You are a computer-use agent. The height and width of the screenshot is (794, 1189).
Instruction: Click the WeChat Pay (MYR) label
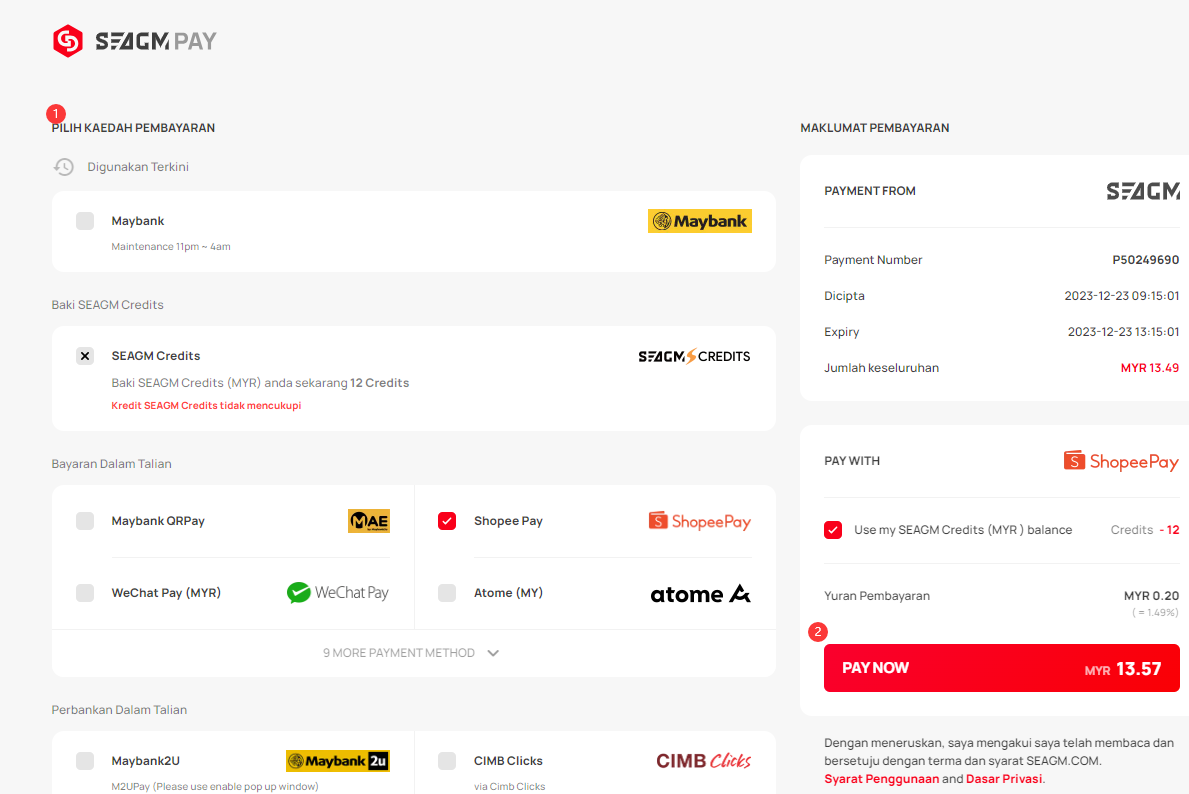(166, 592)
